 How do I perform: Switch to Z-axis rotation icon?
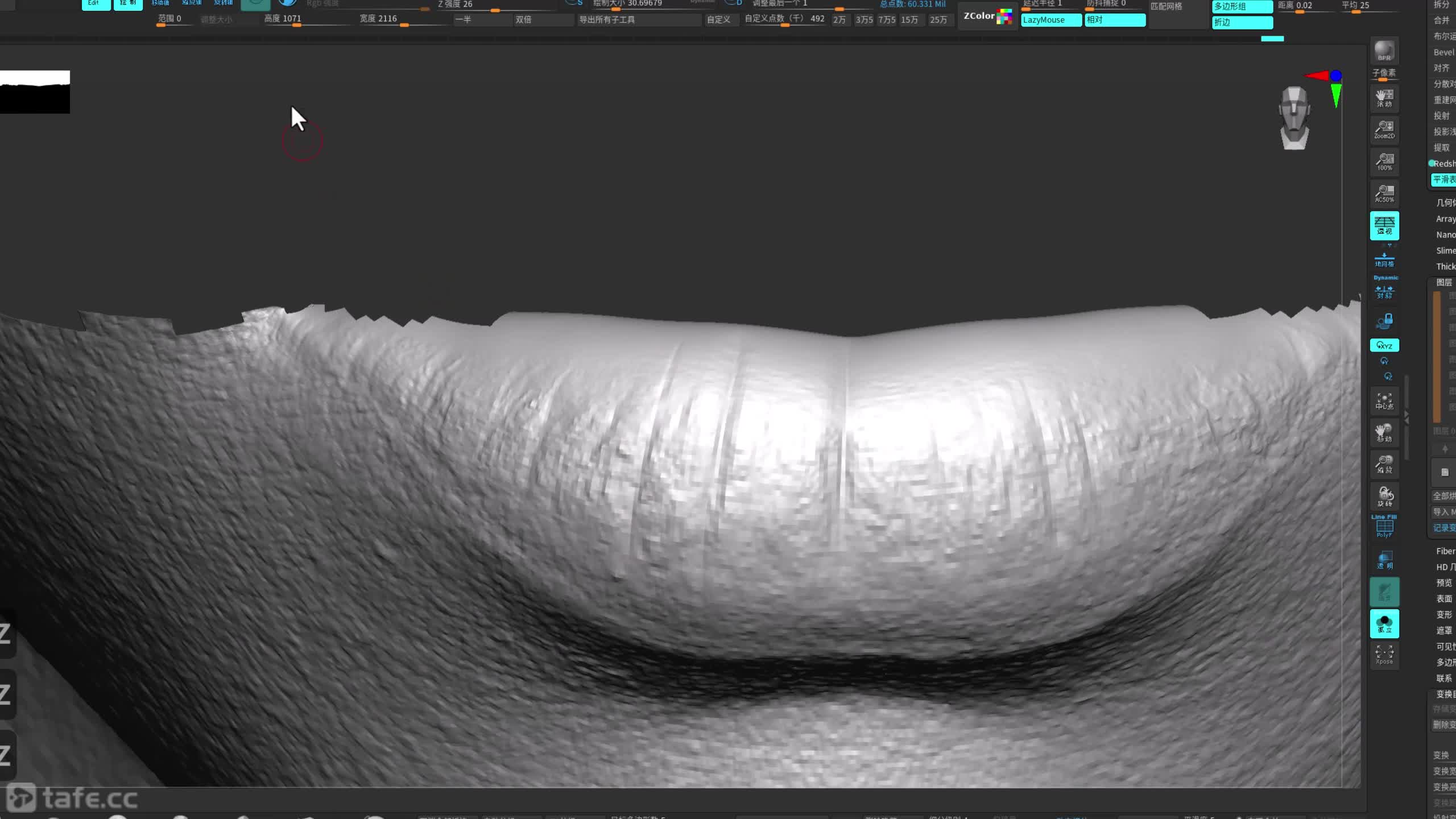(1388, 377)
